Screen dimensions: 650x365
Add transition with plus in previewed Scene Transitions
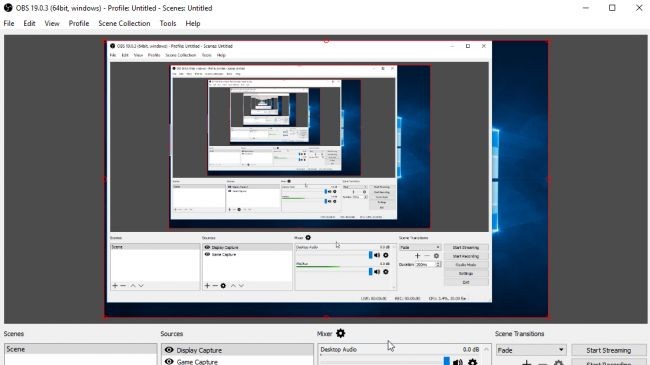point(417,256)
